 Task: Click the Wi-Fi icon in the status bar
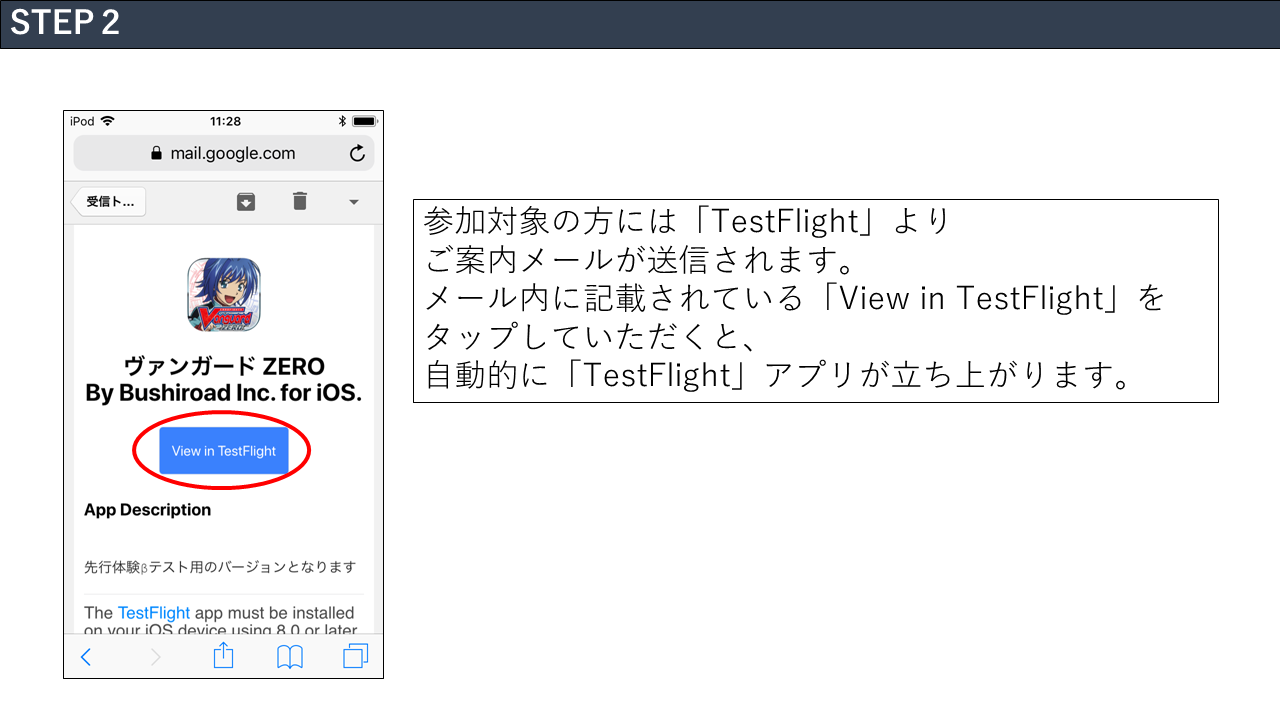click(x=107, y=121)
